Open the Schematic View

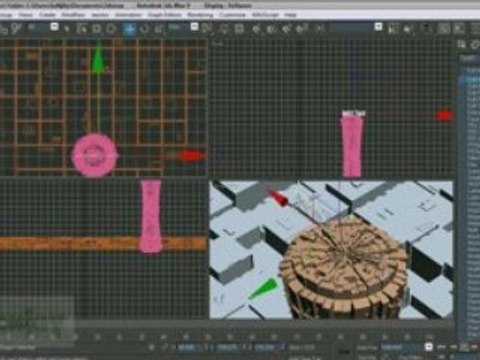point(459,29)
